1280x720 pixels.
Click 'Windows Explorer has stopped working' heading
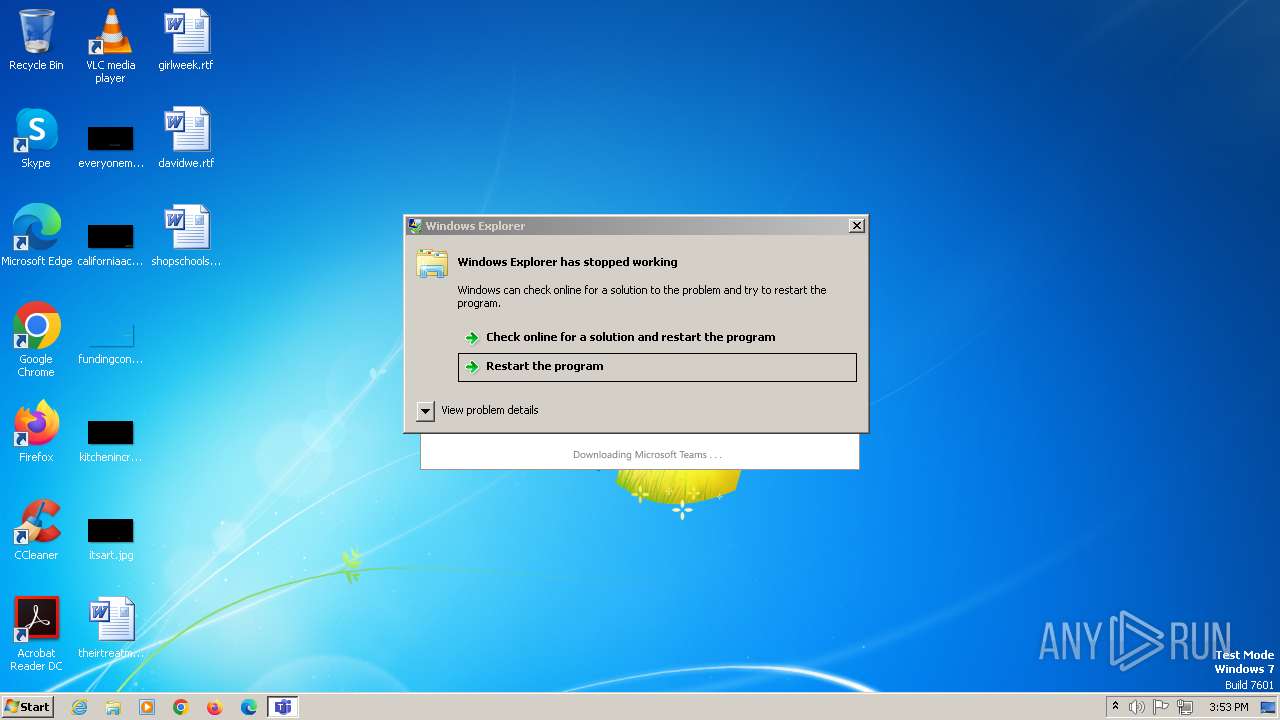click(x=567, y=262)
